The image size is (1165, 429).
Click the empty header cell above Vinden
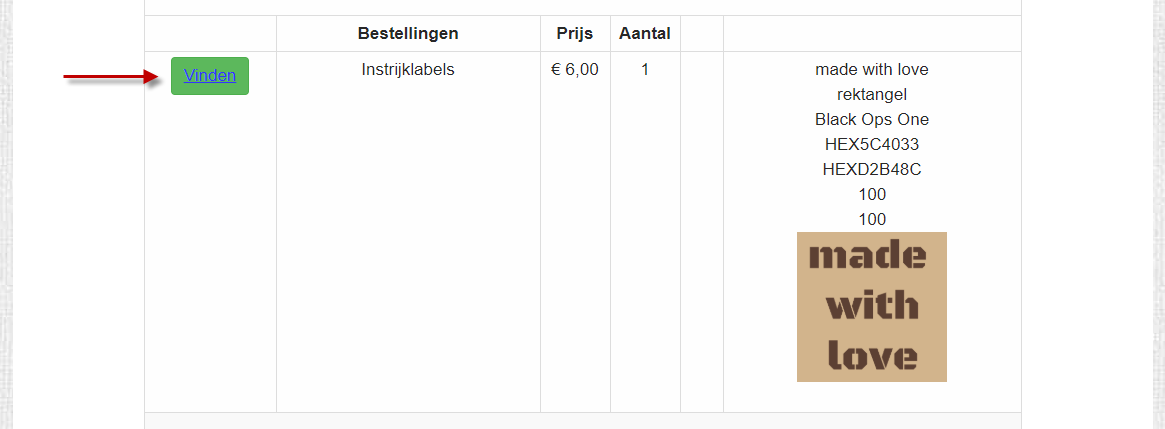(210, 33)
